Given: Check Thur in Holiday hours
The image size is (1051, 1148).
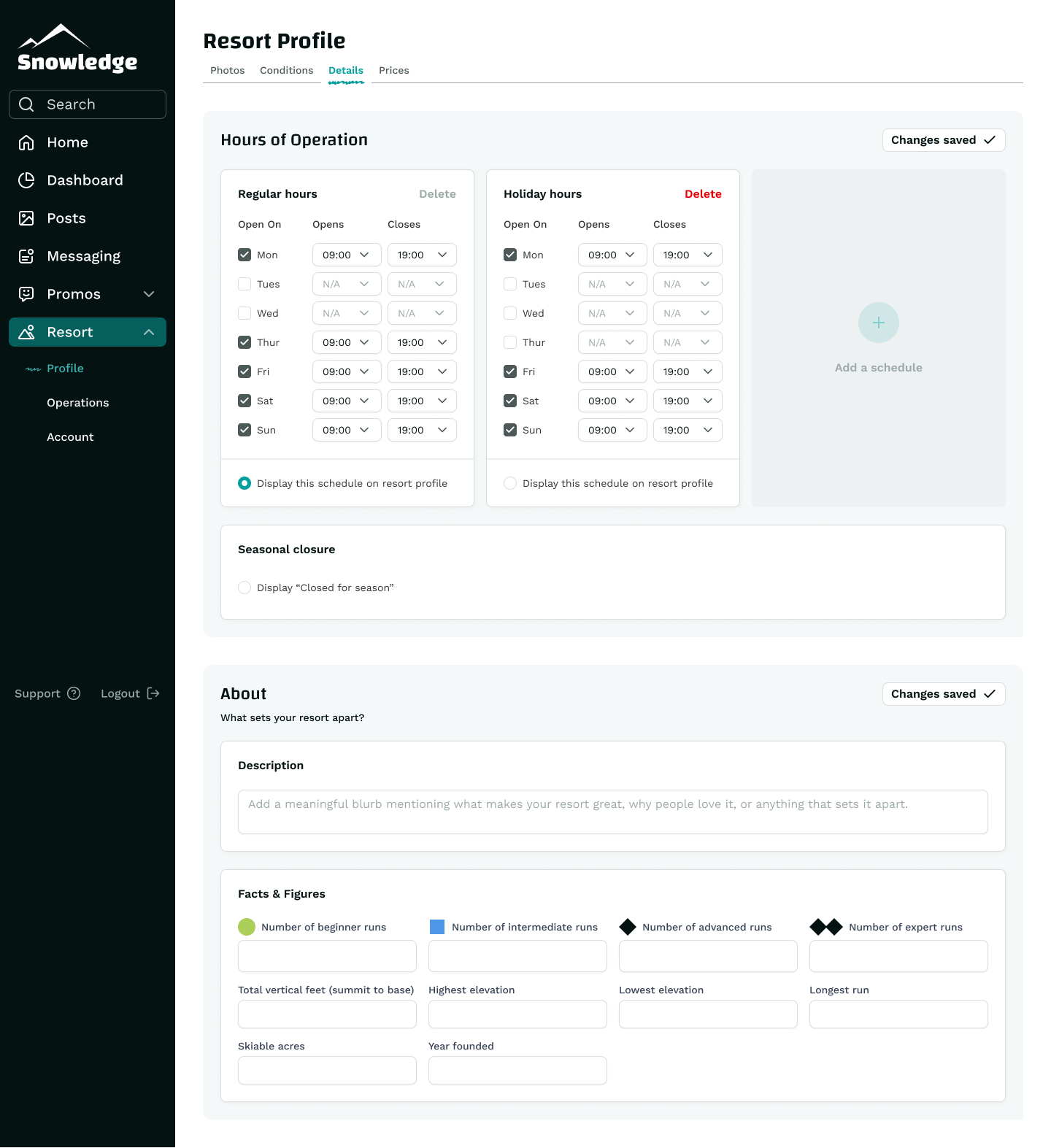Looking at the screenshot, I should click(510, 342).
